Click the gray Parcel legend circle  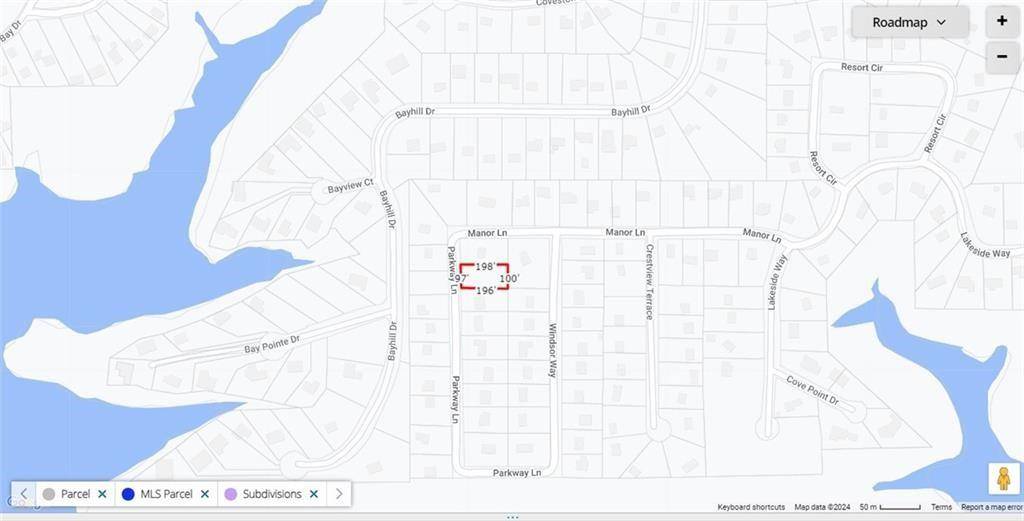coord(48,494)
